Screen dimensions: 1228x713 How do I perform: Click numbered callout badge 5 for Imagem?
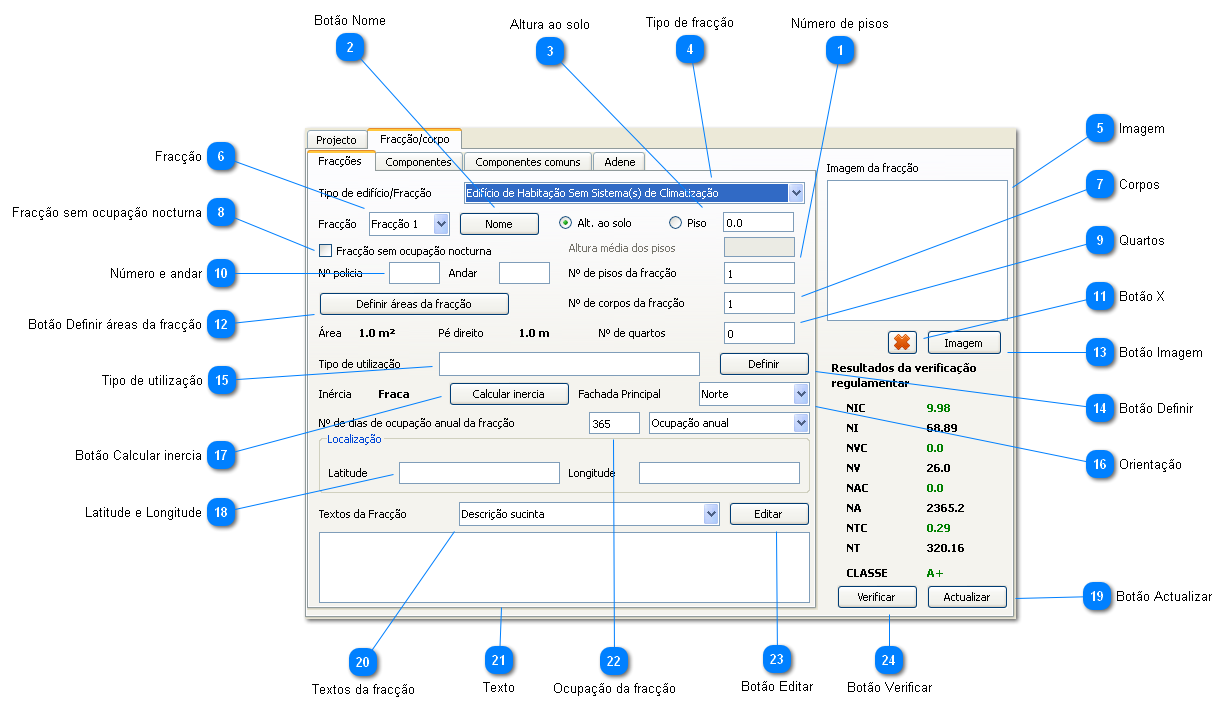click(1100, 128)
